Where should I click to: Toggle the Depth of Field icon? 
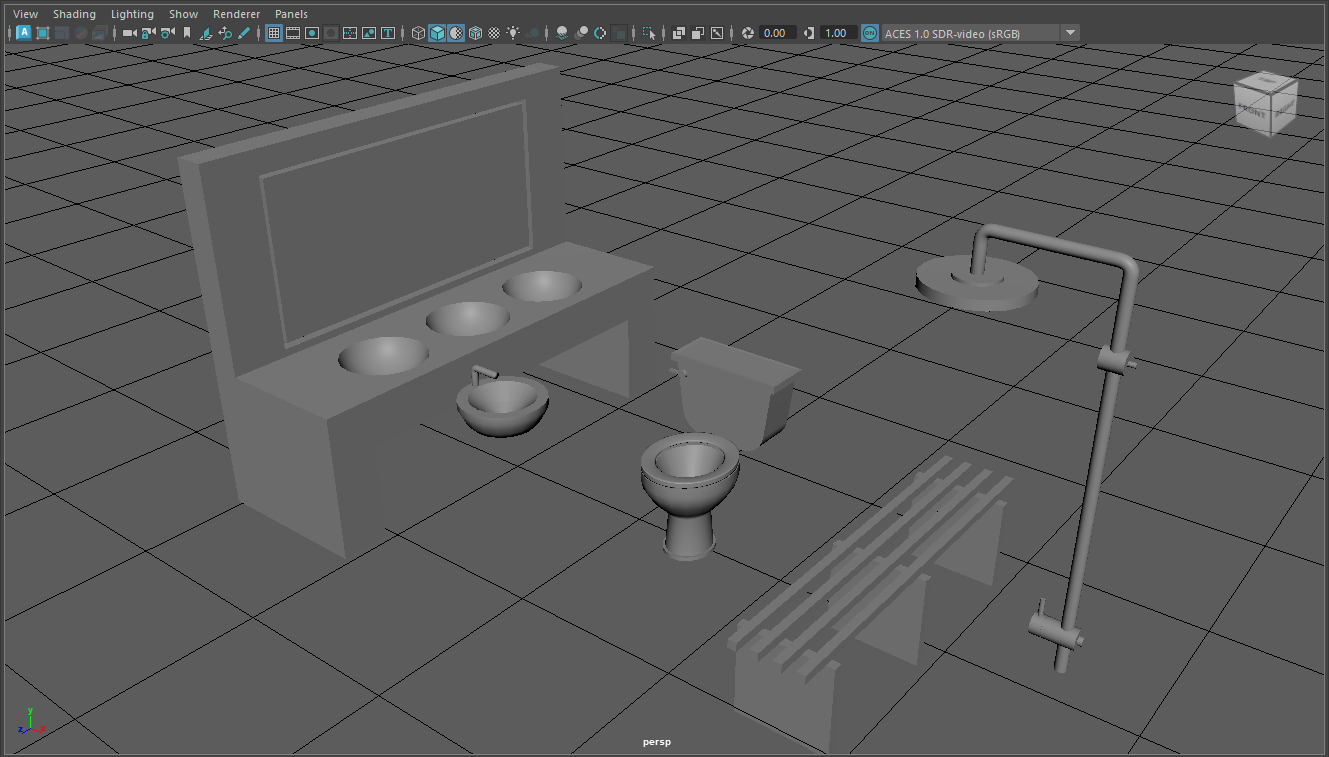(619, 33)
